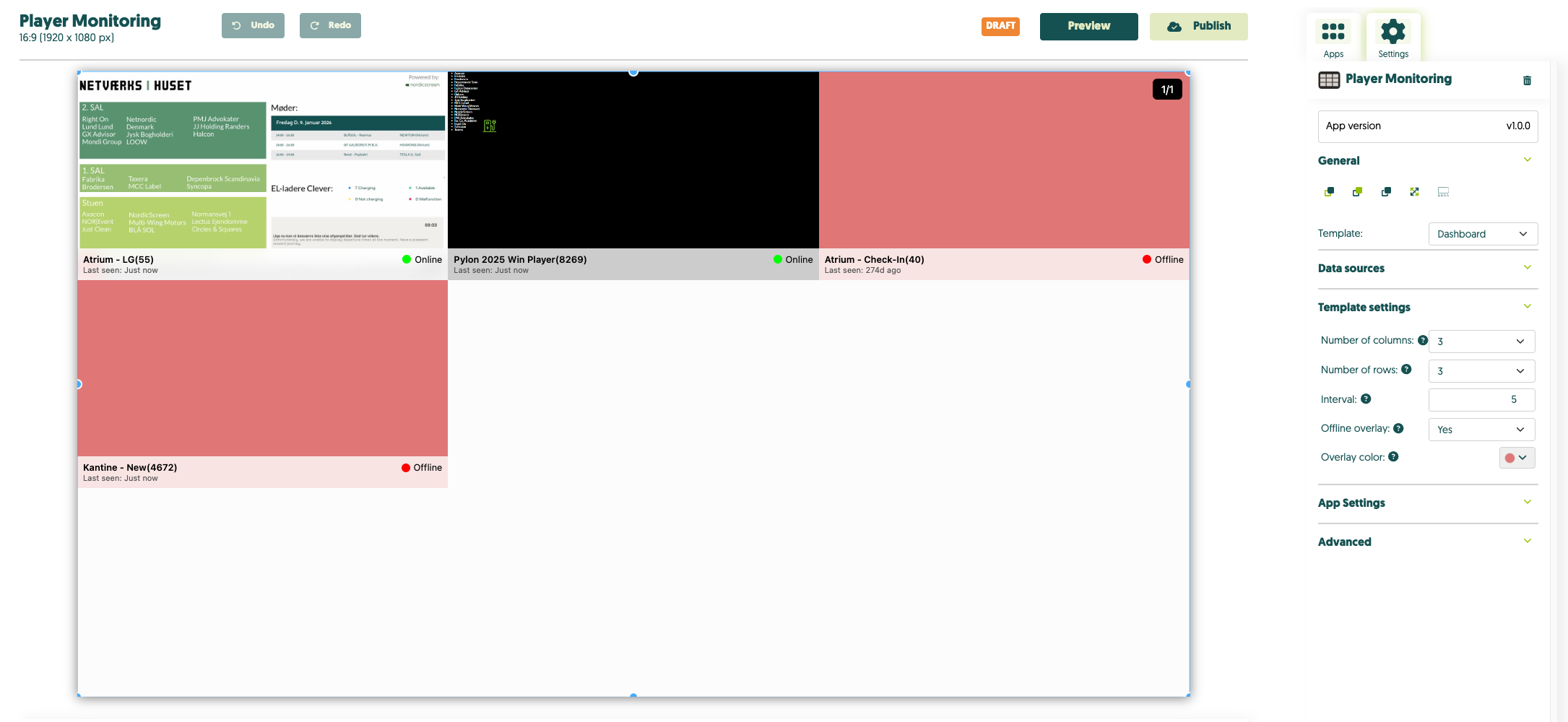Click the duplicate element icon
The width and height of the screenshot is (1568, 722).
coord(1386,192)
